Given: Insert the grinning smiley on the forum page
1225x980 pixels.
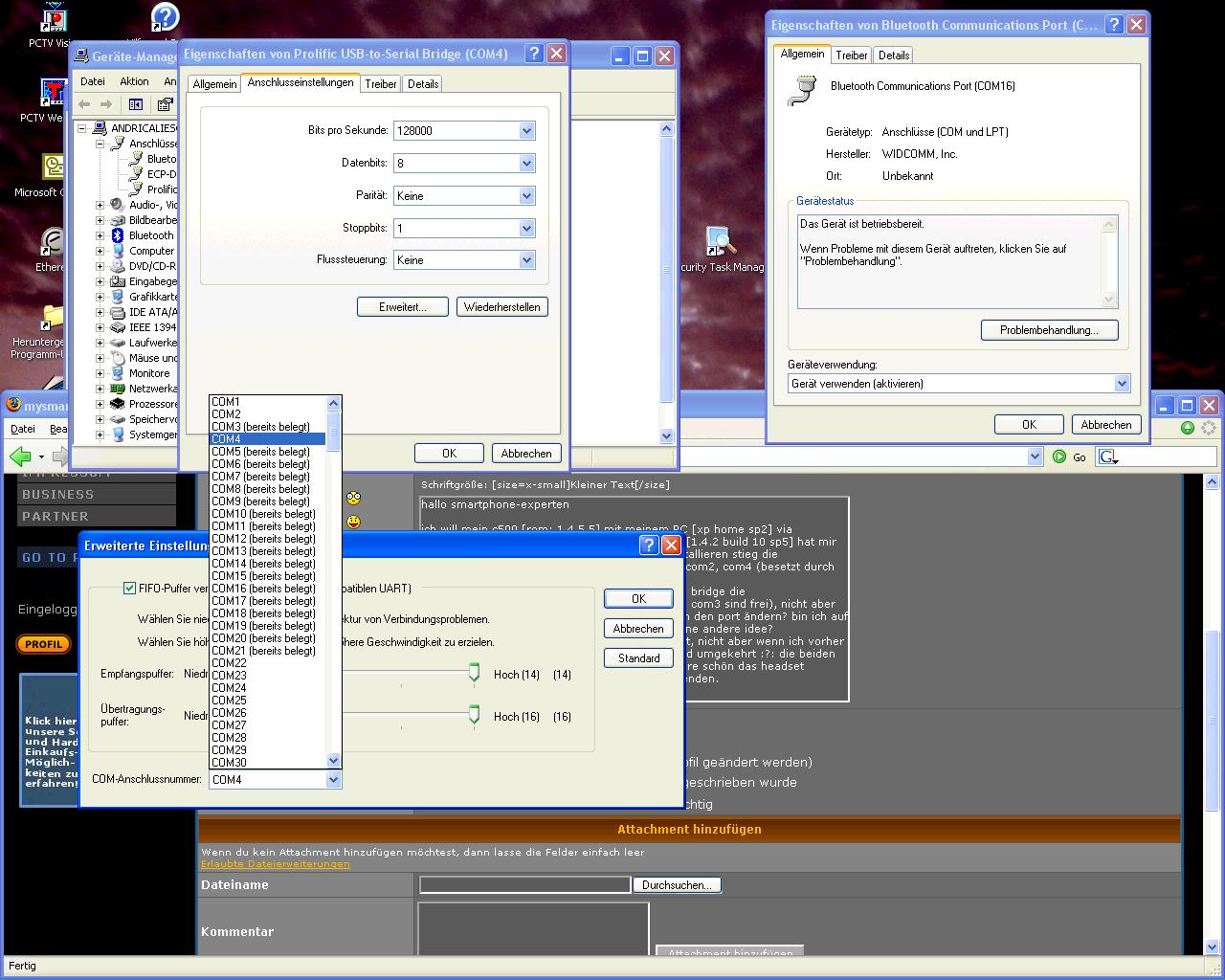Looking at the screenshot, I should click(353, 522).
